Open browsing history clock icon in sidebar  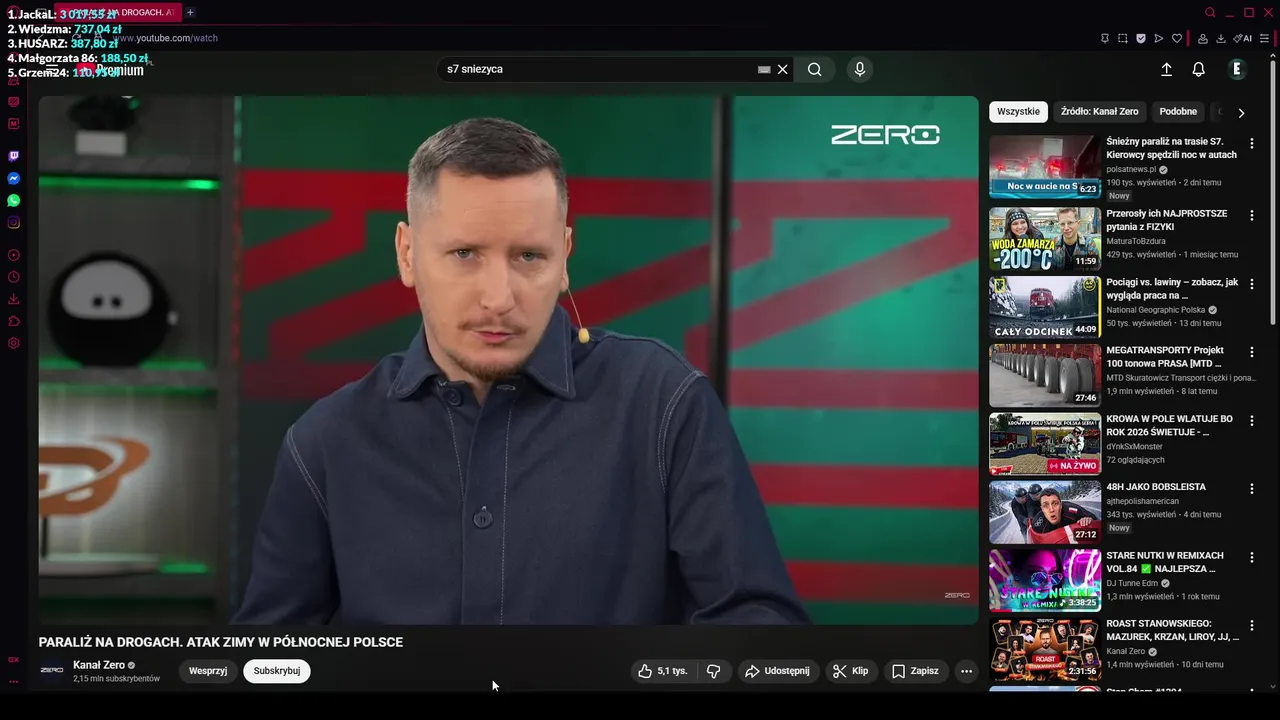click(x=14, y=277)
